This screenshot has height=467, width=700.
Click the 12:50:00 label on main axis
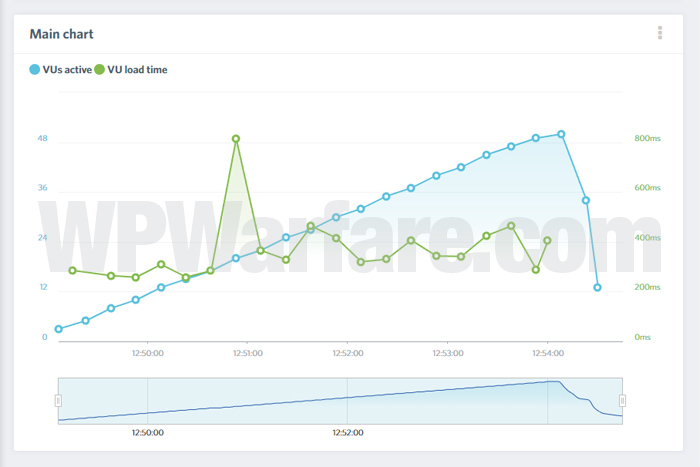tap(148, 353)
